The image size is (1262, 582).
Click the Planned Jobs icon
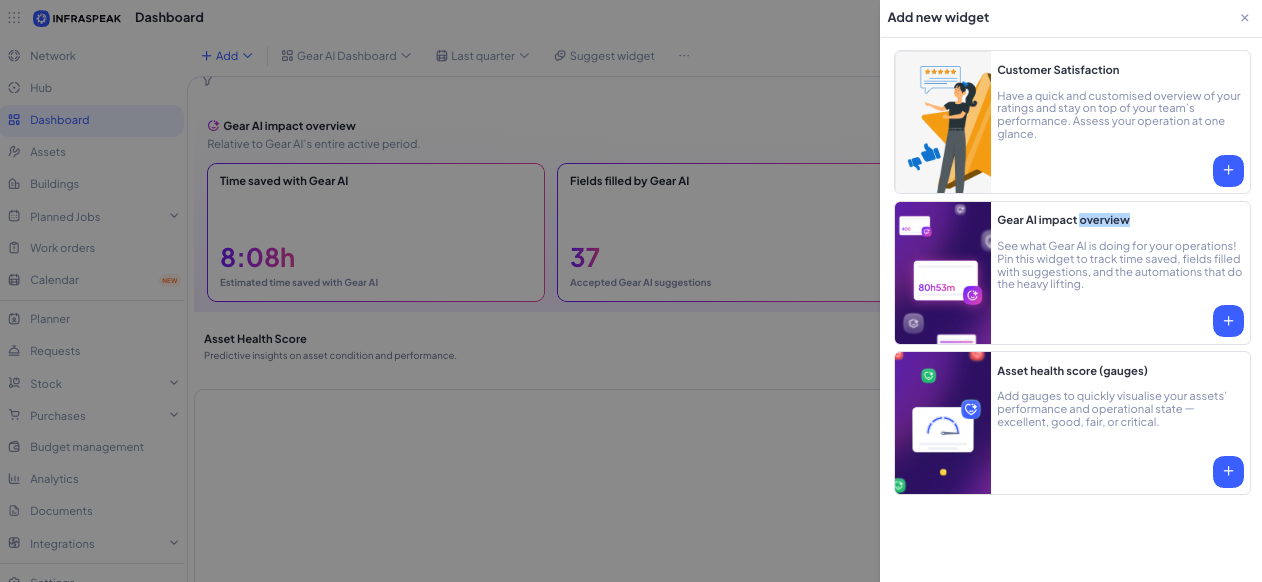(14, 216)
